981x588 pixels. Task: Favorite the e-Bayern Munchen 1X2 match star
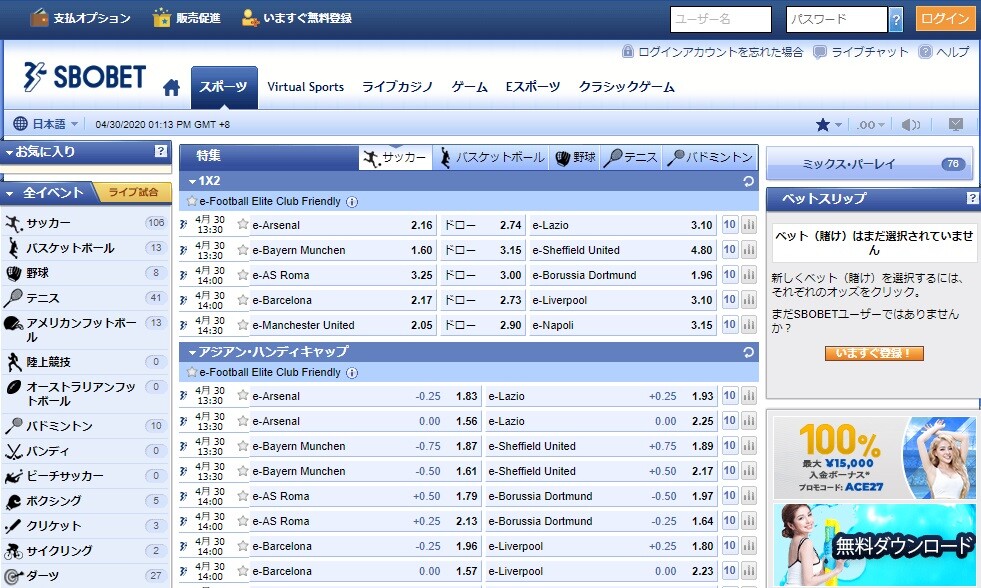pos(243,249)
